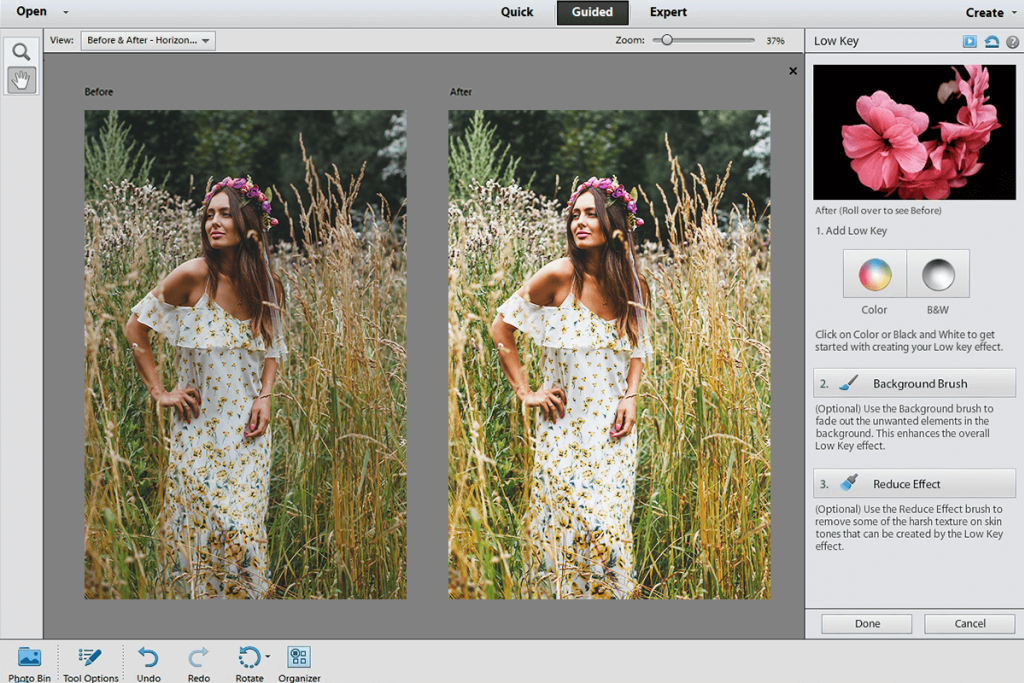Expand the Create menu
This screenshot has height=683, width=1024.
click(x=985, y=12)
